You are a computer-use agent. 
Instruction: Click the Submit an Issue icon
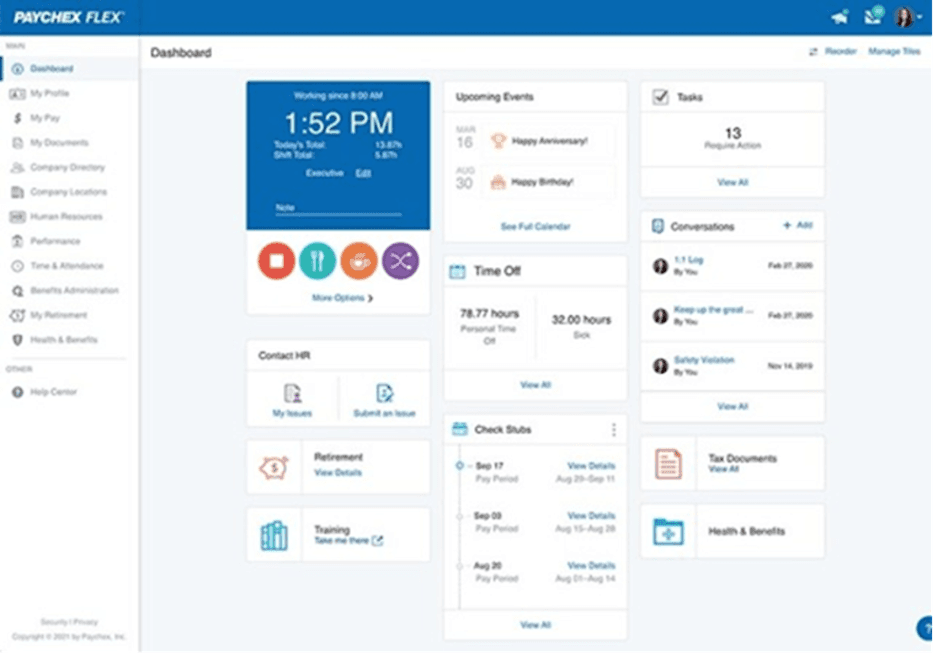coord(384,394)
